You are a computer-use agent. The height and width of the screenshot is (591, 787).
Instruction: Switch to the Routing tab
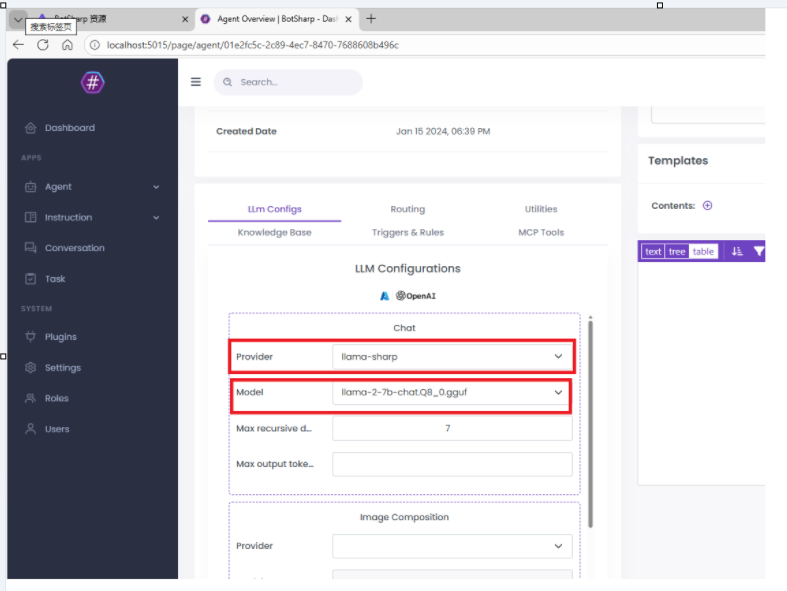point(408,209)
